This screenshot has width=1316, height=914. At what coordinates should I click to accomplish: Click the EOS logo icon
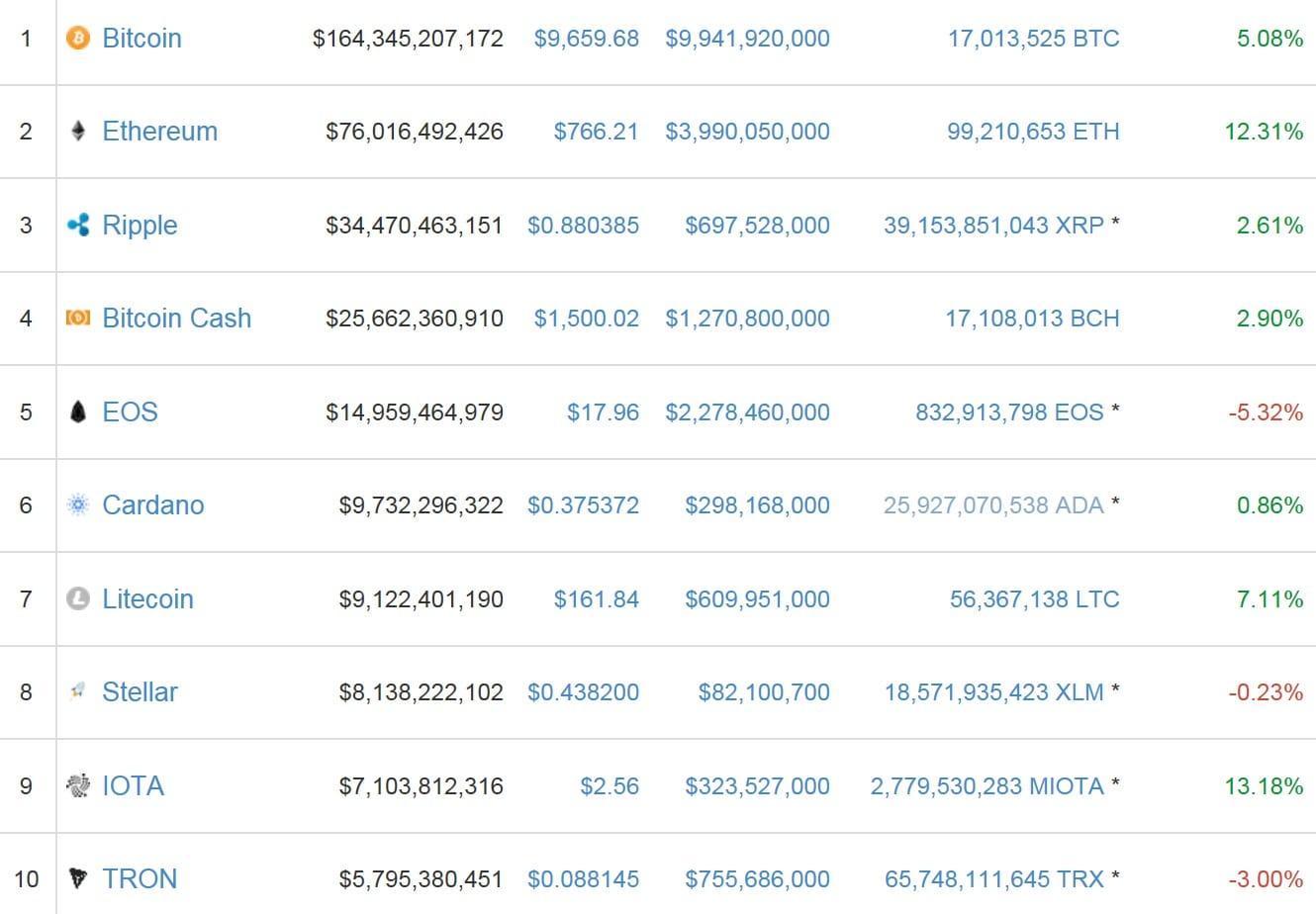(77, 412)
